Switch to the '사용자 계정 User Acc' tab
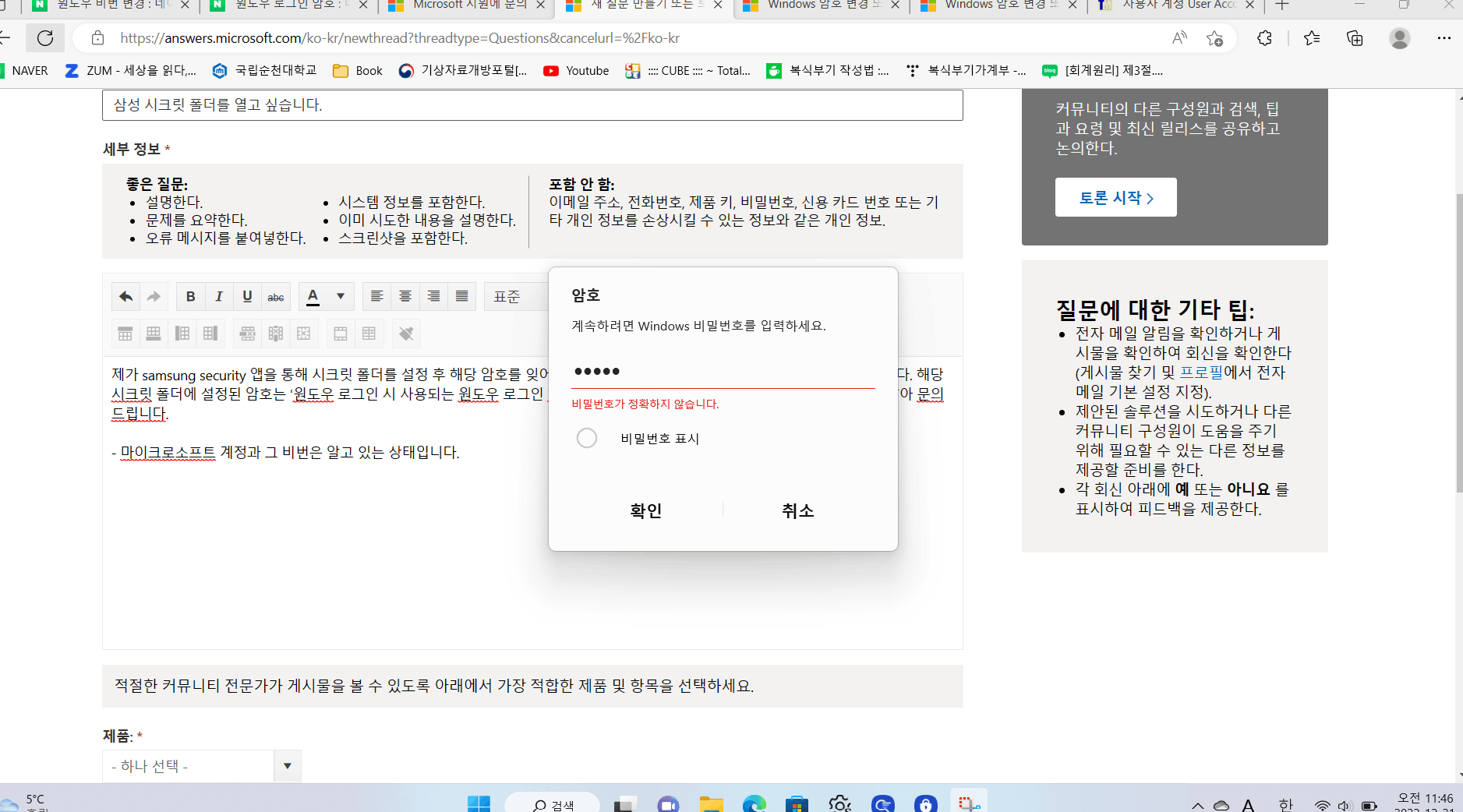The height and width of the screenshot is (812, 1463). [1175, 5]
